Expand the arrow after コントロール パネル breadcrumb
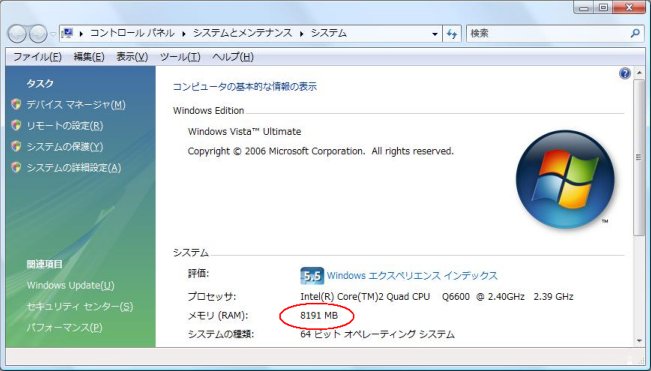This screenshot has height=371, width=651. [184, 34]
